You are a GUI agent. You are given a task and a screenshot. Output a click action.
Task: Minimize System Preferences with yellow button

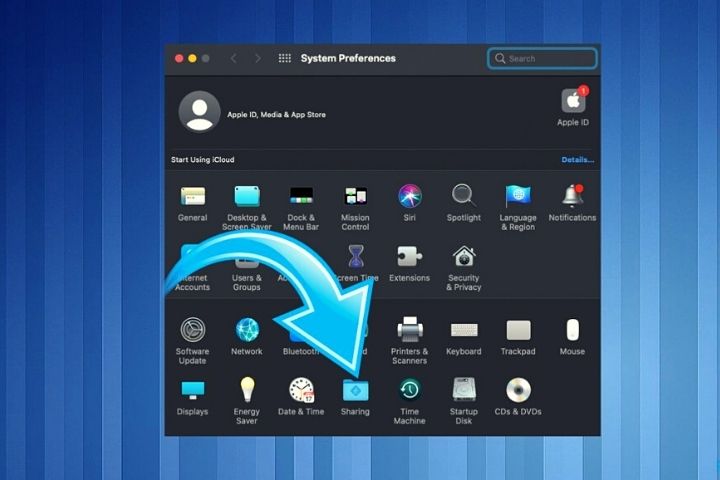point(192,58)
